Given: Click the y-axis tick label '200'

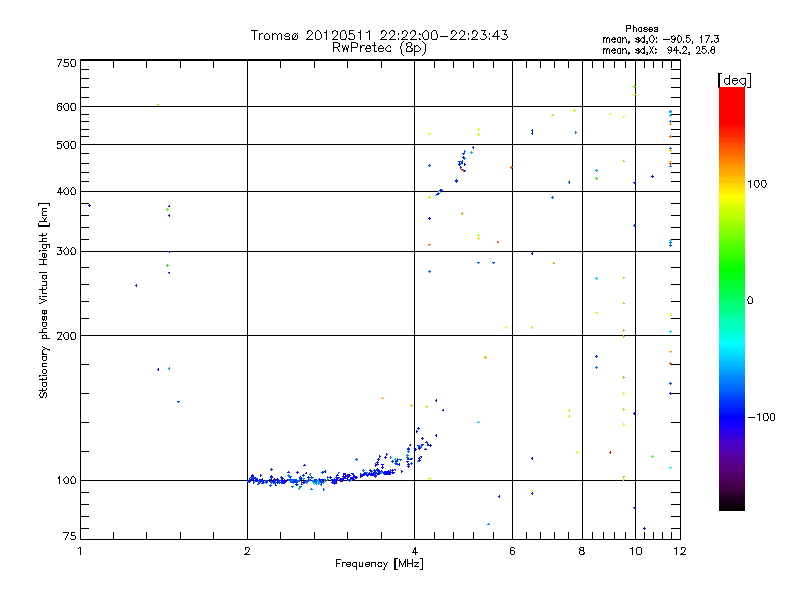Looking at the screenshot, I should point(66,336).
